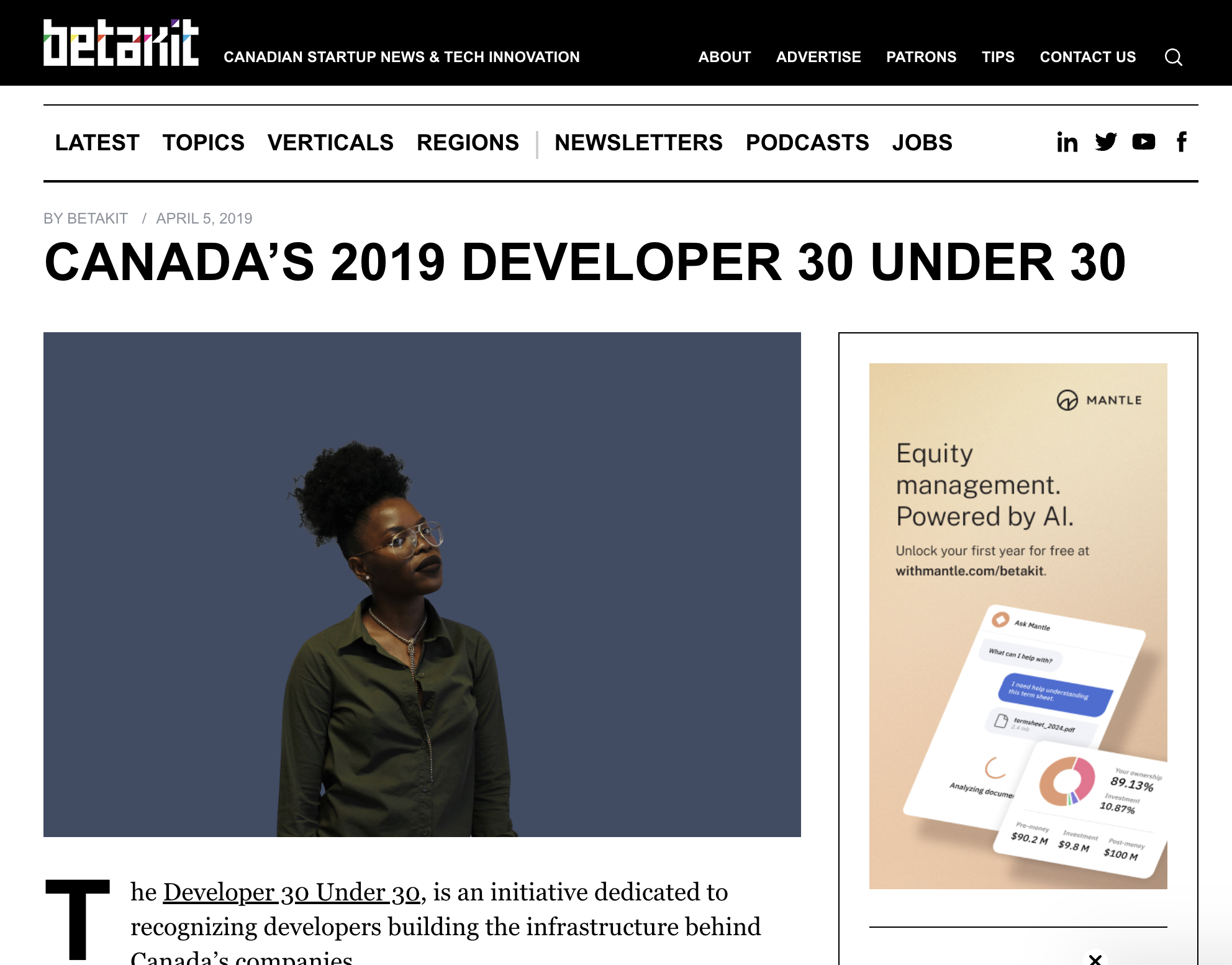
Task: Open the search magnifier icon
Action: click(x=1173, y=57)
